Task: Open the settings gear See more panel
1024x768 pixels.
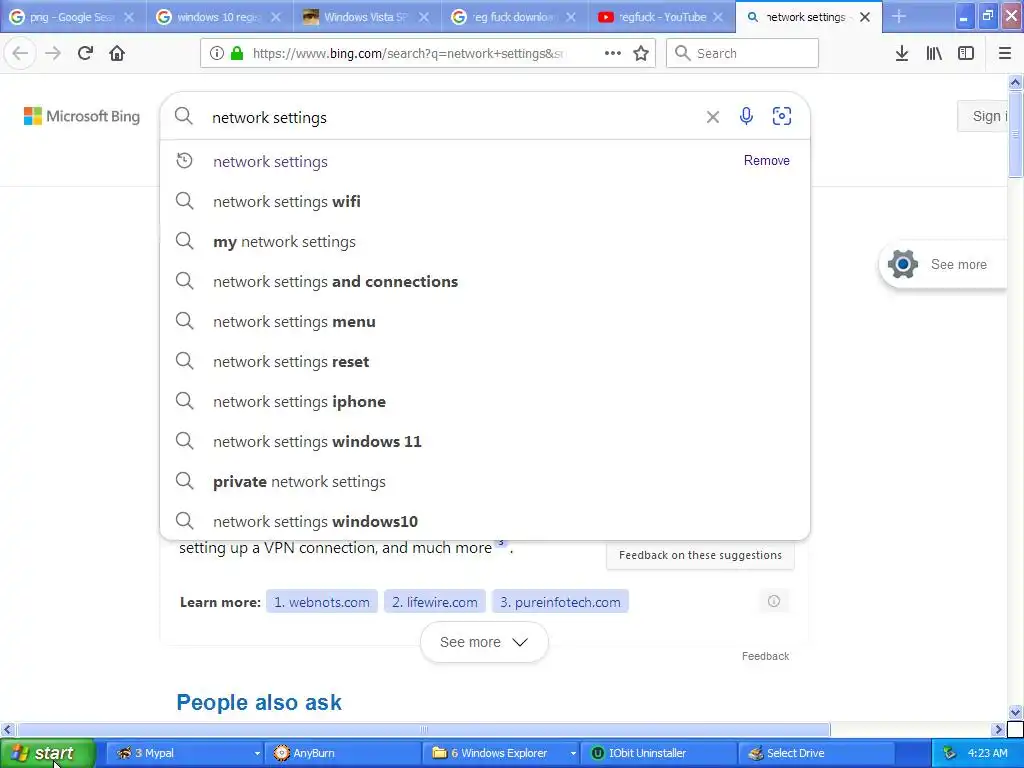Action: tap(943, 264)
